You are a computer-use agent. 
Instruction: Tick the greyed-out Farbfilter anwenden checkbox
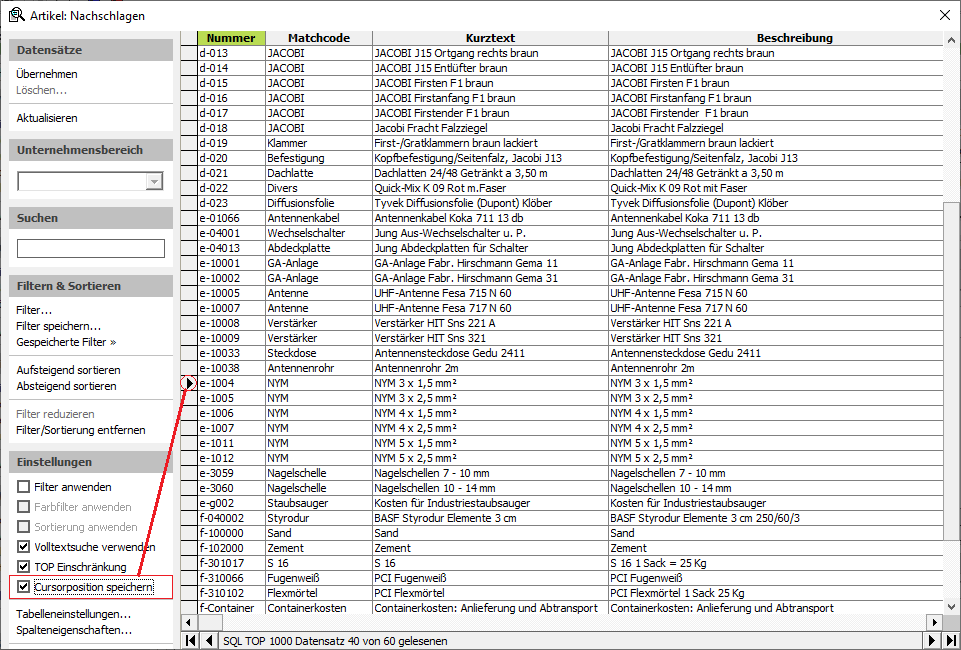(23, 507)
